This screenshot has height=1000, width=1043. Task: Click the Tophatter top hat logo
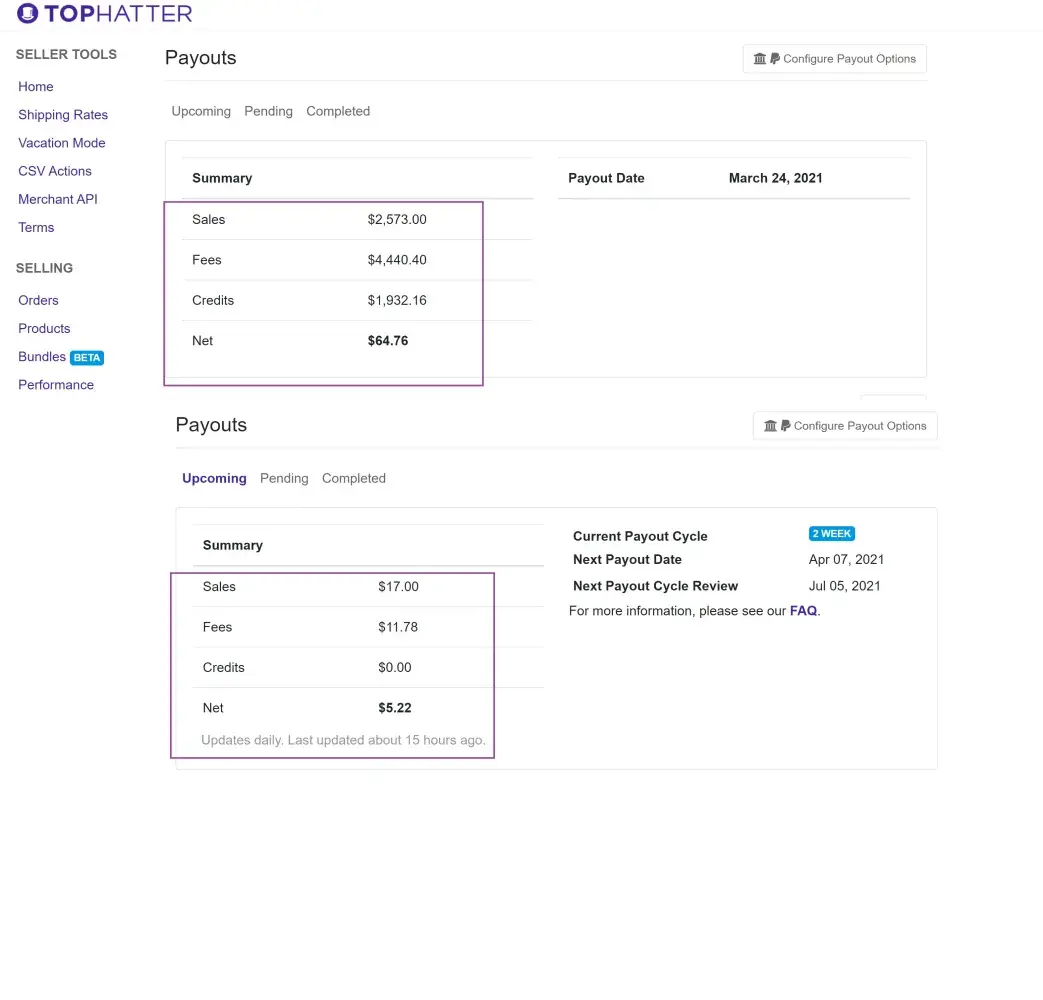28,14
